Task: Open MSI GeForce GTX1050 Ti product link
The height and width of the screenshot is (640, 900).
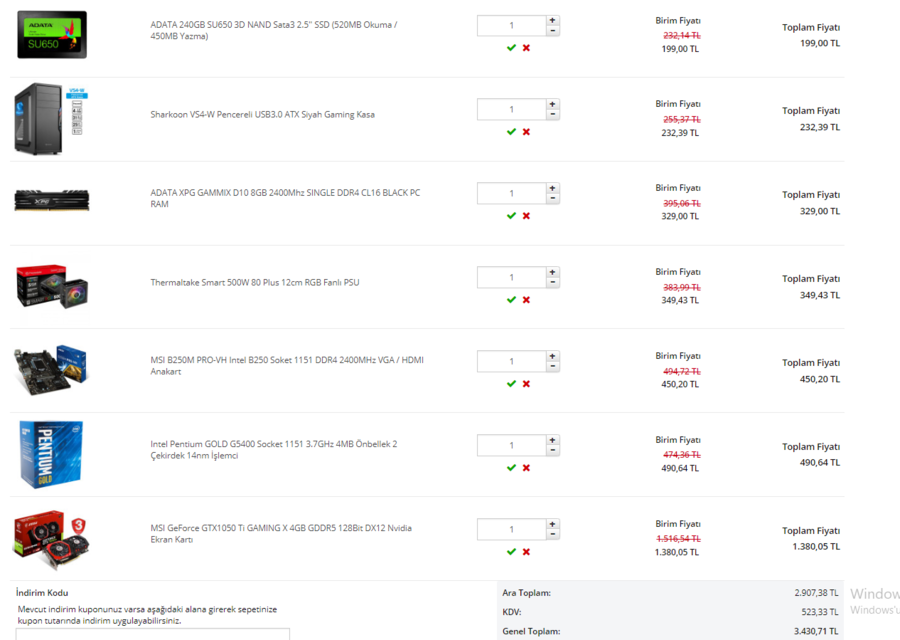Action: [x=281, y=533]
